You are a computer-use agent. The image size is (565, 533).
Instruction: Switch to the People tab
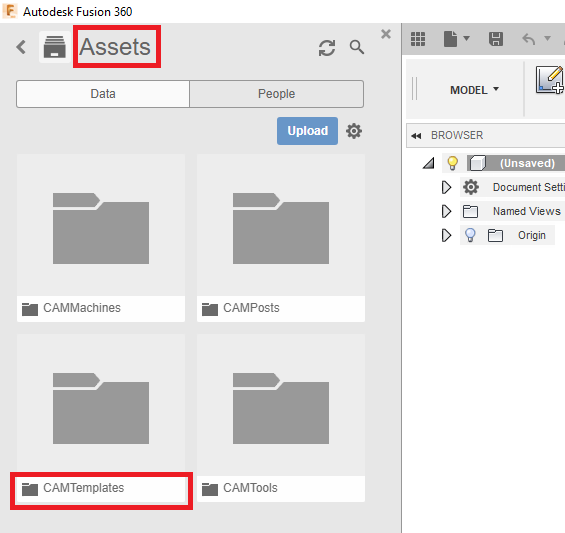pyautogui.click(x=276, y=94)
